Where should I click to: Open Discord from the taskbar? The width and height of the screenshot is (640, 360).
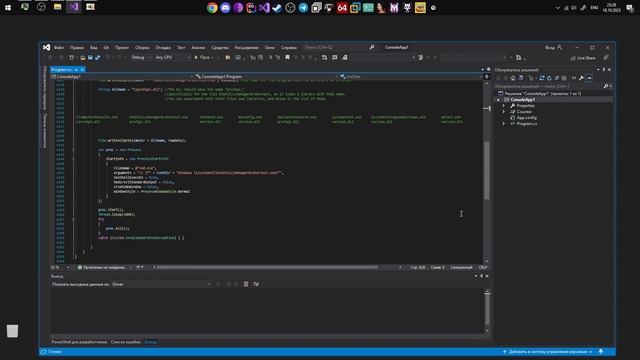[225, 7]
